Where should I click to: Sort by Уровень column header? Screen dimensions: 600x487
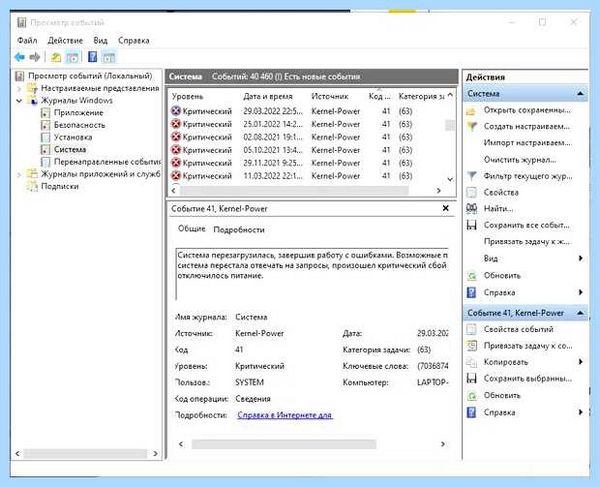(187, 96)
